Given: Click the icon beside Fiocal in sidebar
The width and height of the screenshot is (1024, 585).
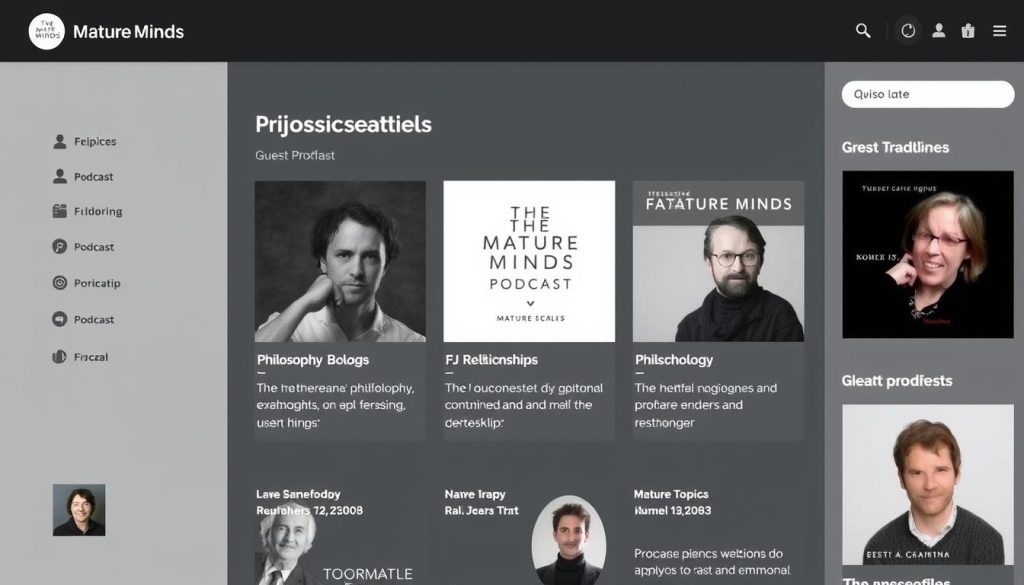Looking at the screenshot, I should (59, 356).
